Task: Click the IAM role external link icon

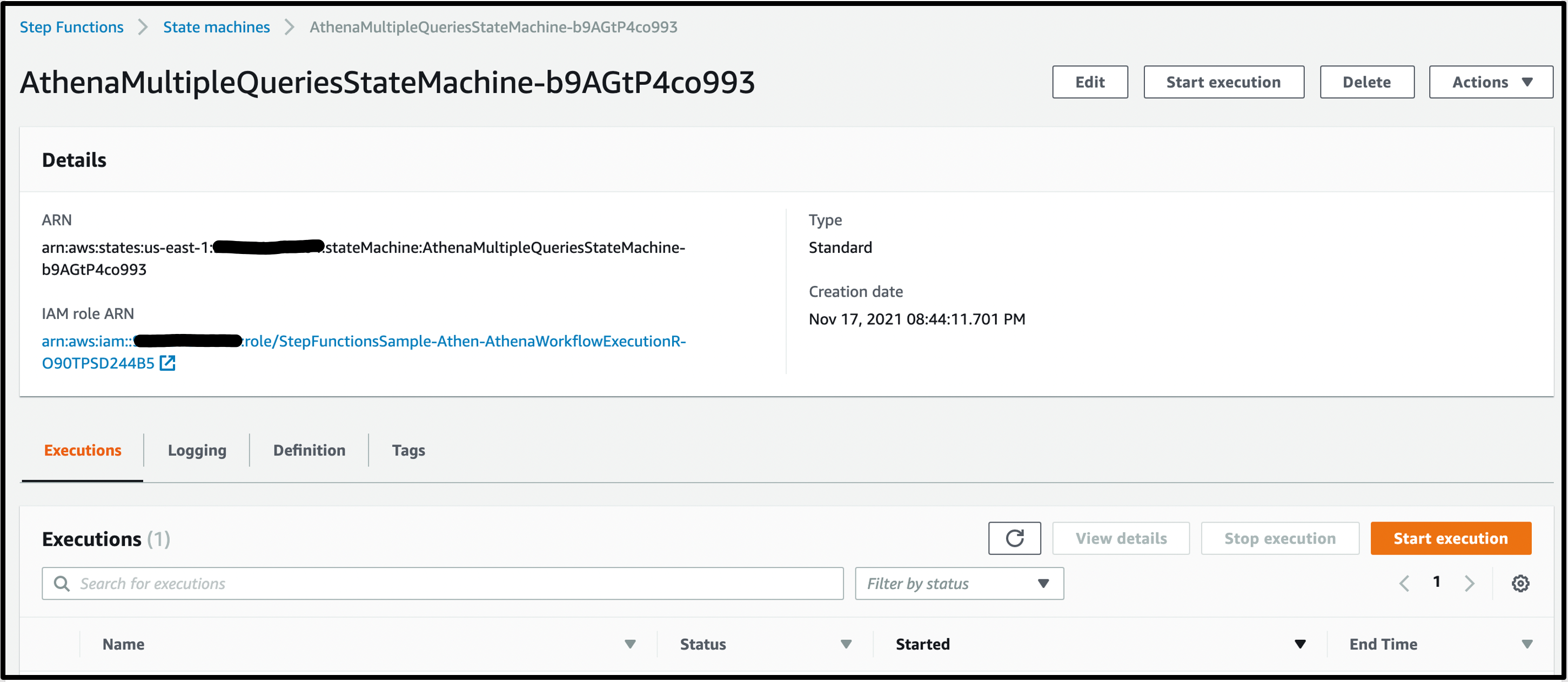Action: coord(167,363)
